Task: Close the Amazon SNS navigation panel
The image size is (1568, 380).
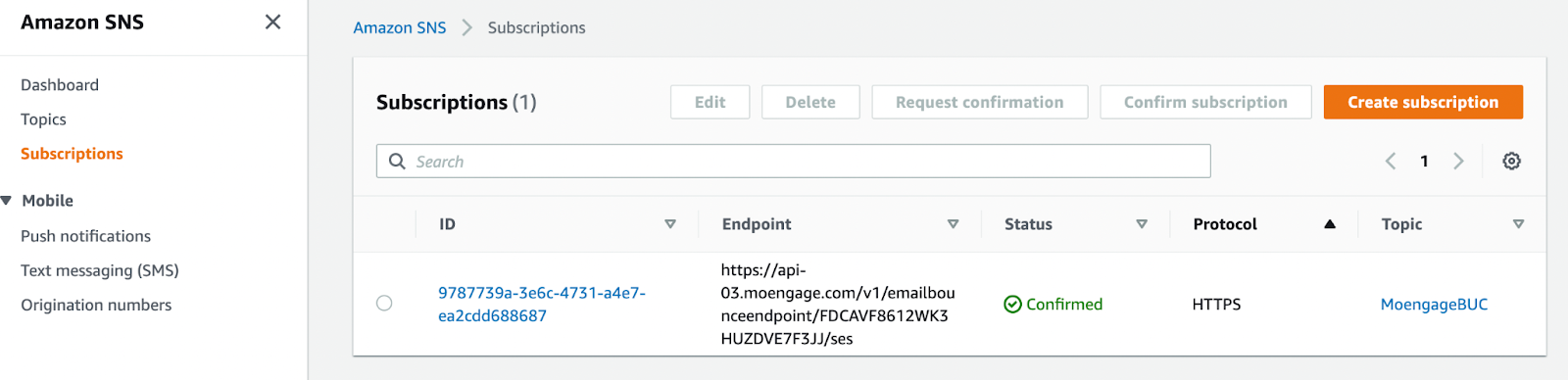Action: point(272,22)
